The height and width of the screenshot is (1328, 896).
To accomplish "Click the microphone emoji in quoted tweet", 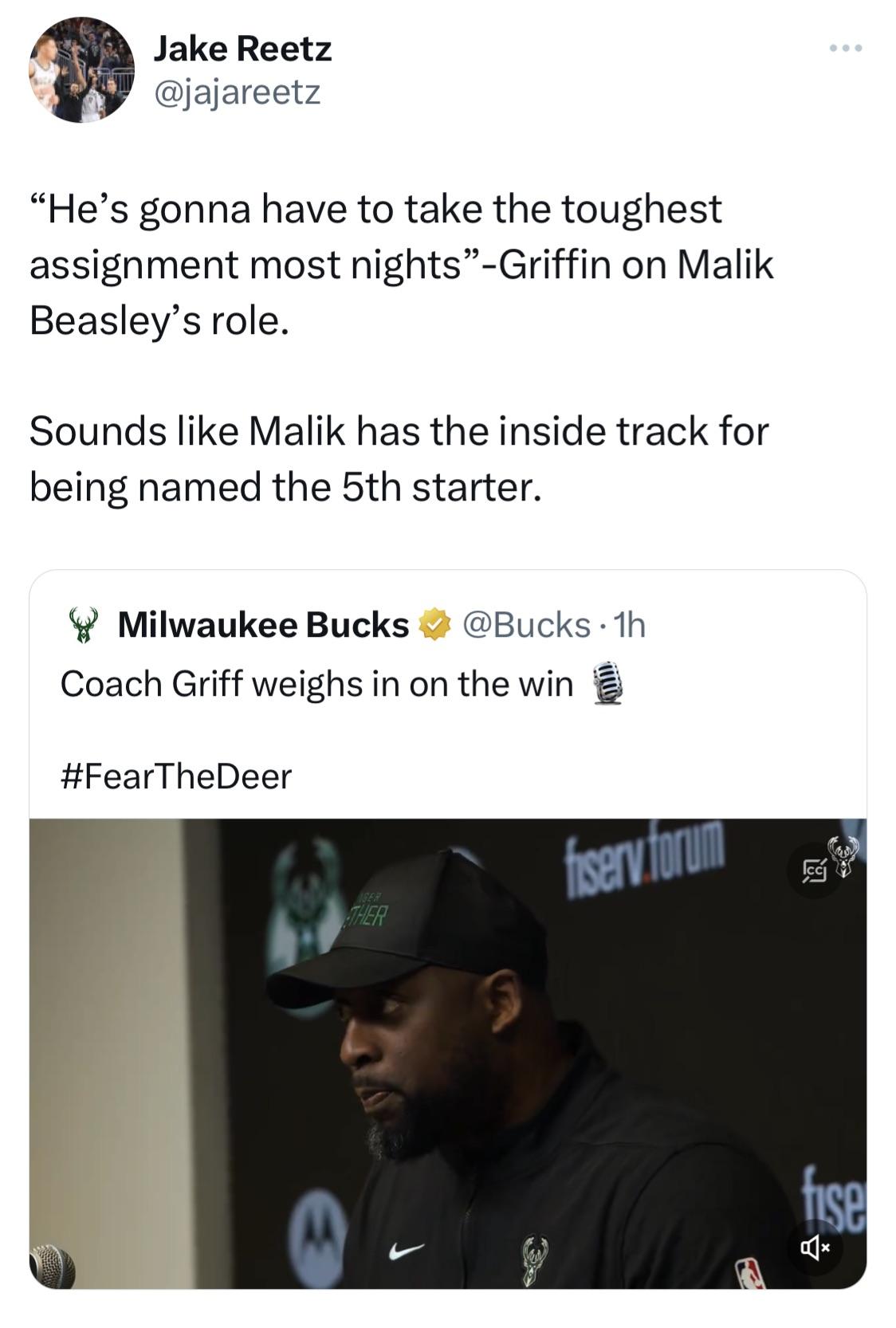I will pyautogui.click(x=607, y=684).
